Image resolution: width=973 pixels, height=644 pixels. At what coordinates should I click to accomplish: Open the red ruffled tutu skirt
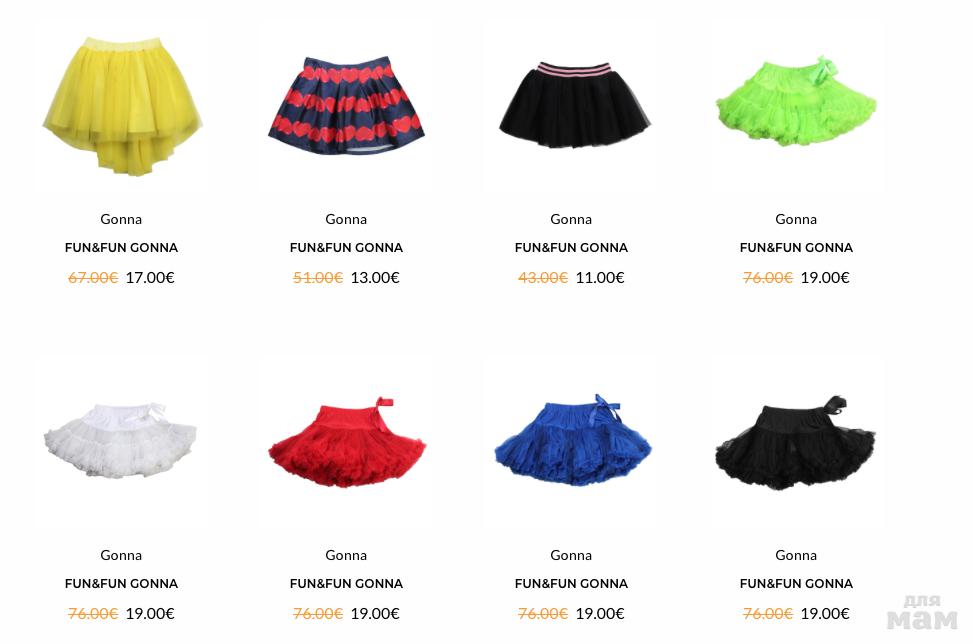pyautogui.click(x=347, y=442)
